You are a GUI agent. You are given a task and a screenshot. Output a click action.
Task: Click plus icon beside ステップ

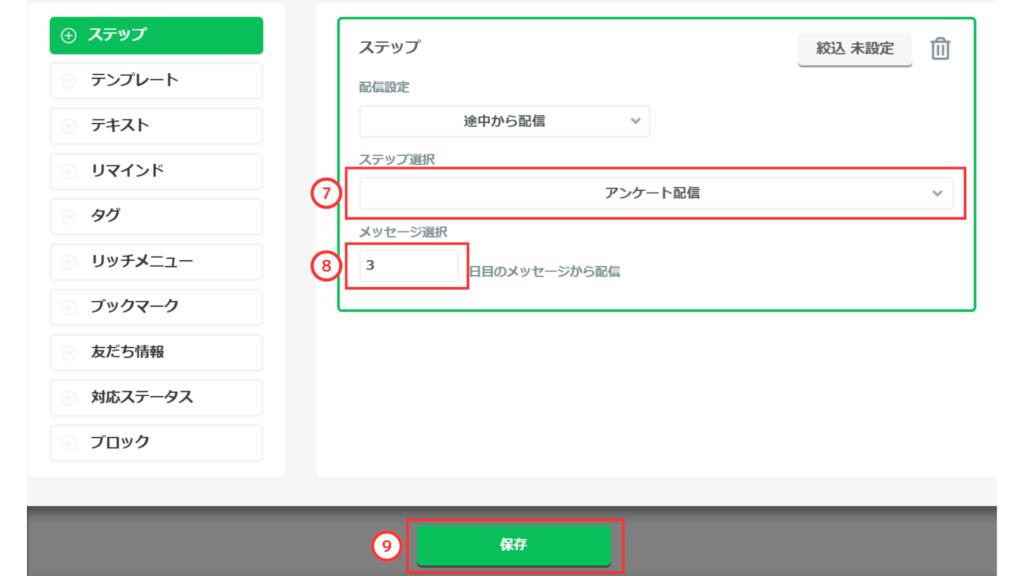click(x=69, y=35)
